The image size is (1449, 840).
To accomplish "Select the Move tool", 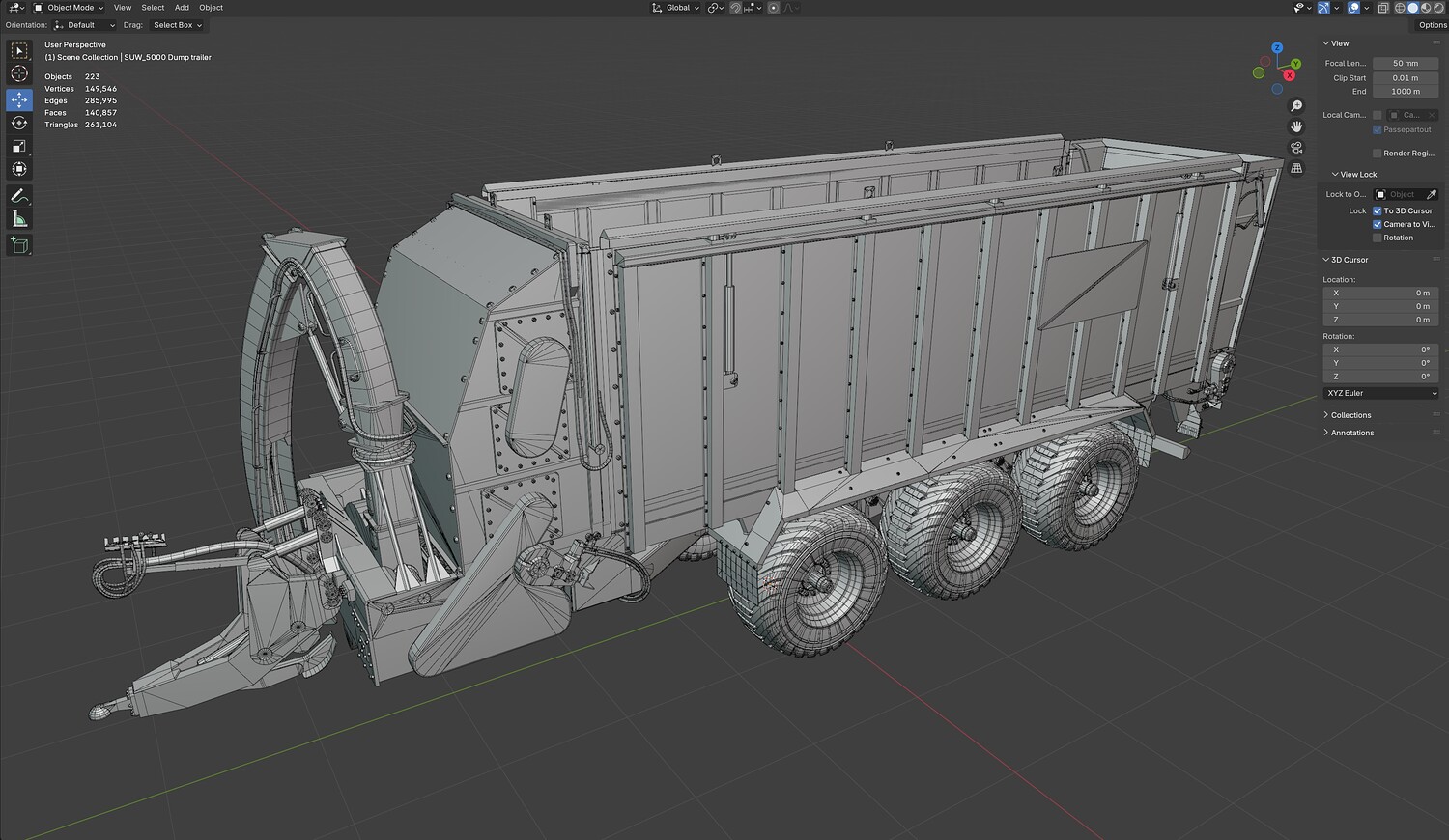I will pyautogui.click(x=19, y=99).
